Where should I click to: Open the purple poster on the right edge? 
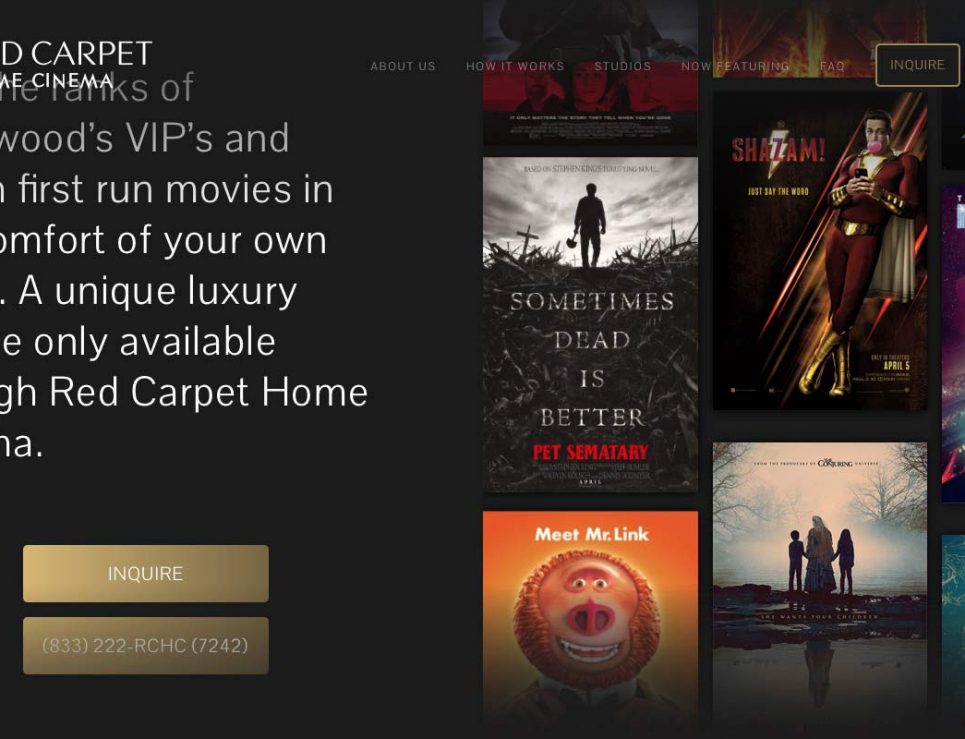click(953, 345)
